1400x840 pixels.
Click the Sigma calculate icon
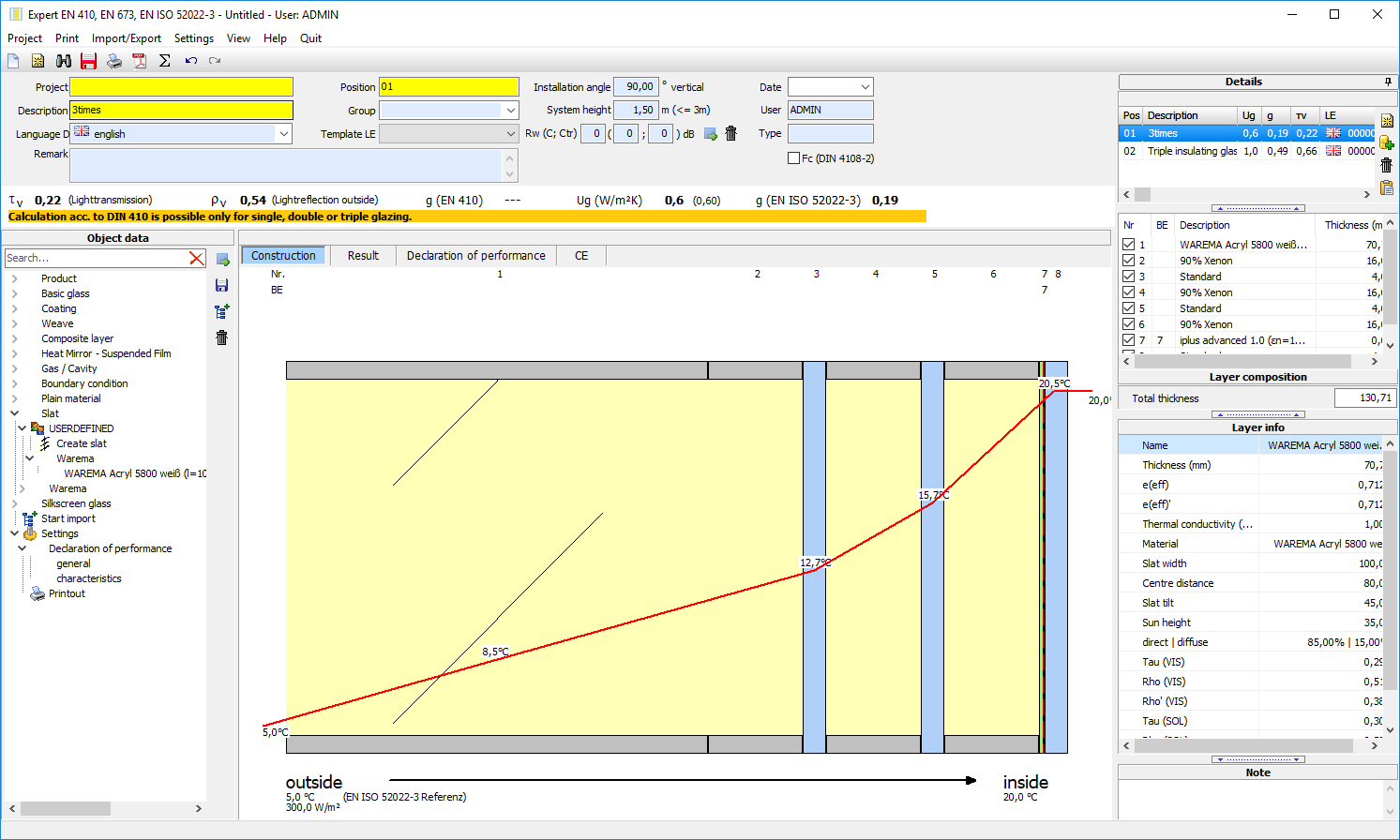[165, 61]
